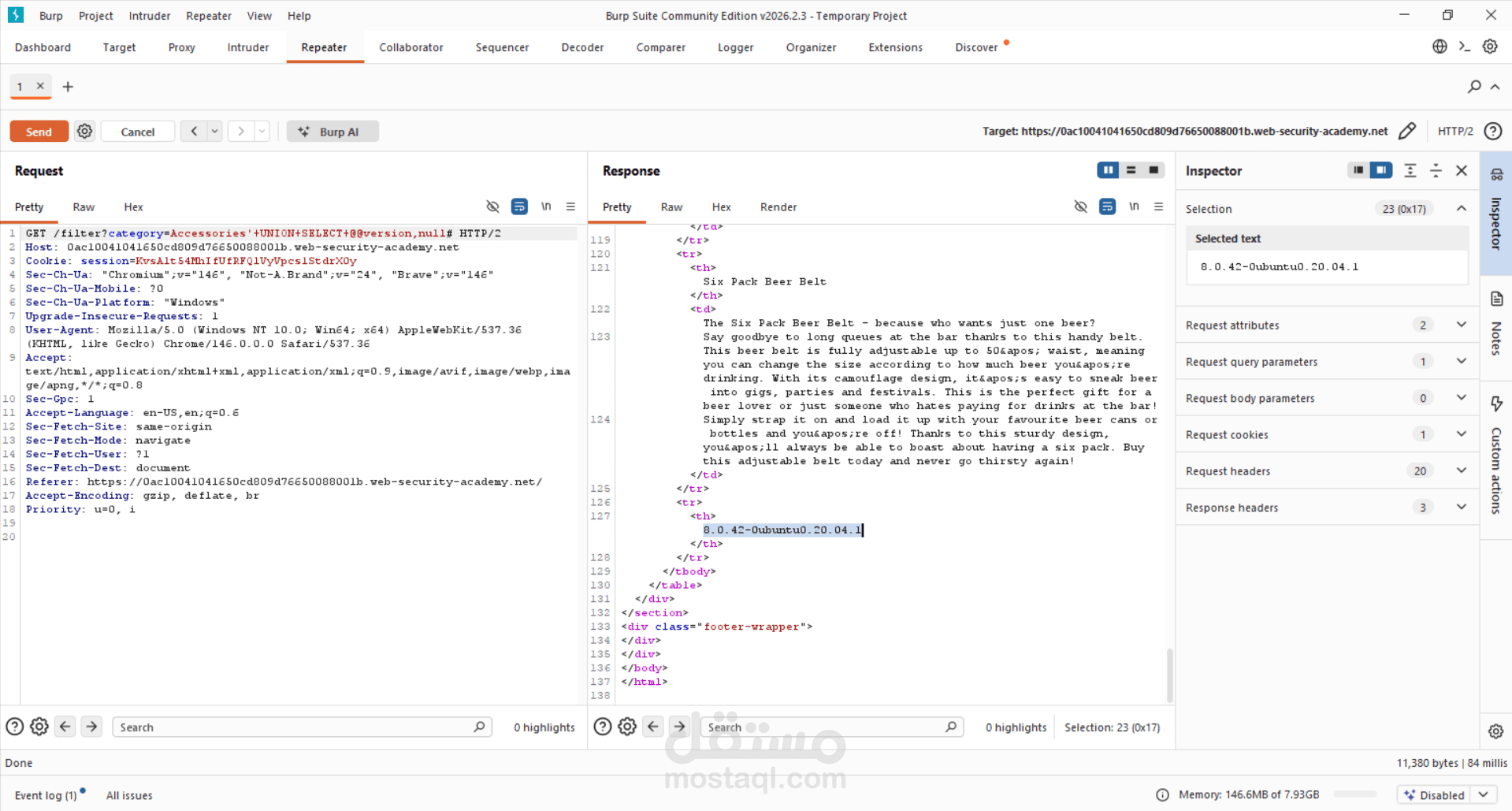Go to next request search match

tap(91, 727)
